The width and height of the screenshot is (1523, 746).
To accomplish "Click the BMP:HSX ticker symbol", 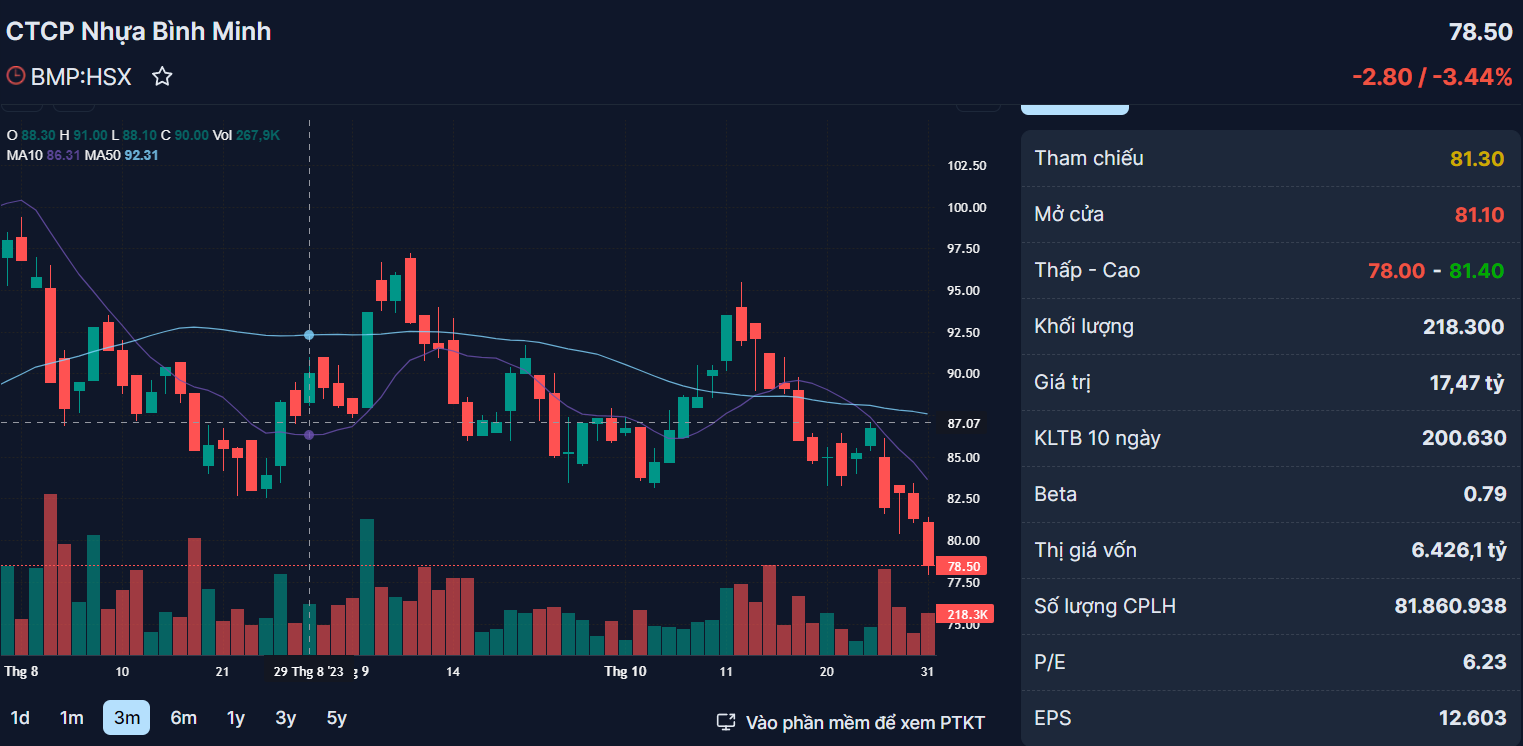I will coord(81,76).
